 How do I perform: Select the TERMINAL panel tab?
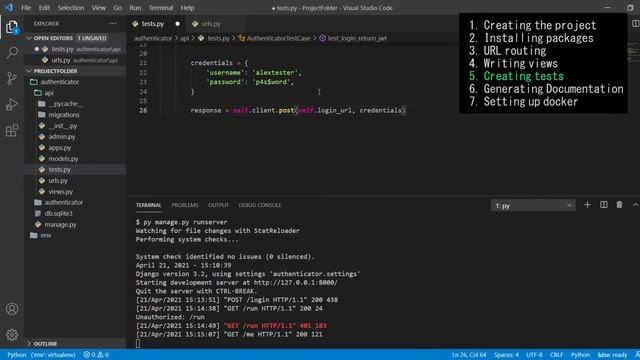pos(149,205)
